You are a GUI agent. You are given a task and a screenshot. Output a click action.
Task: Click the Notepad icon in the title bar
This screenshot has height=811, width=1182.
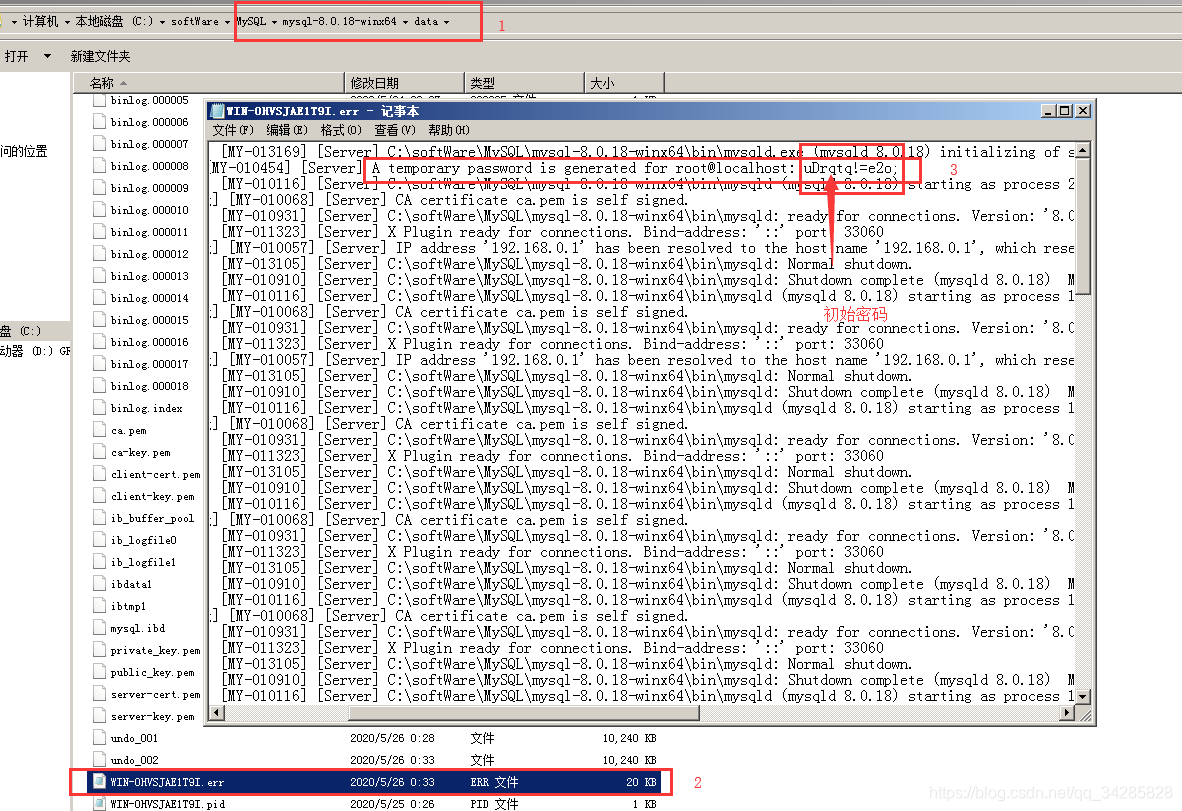coord(216,110)
